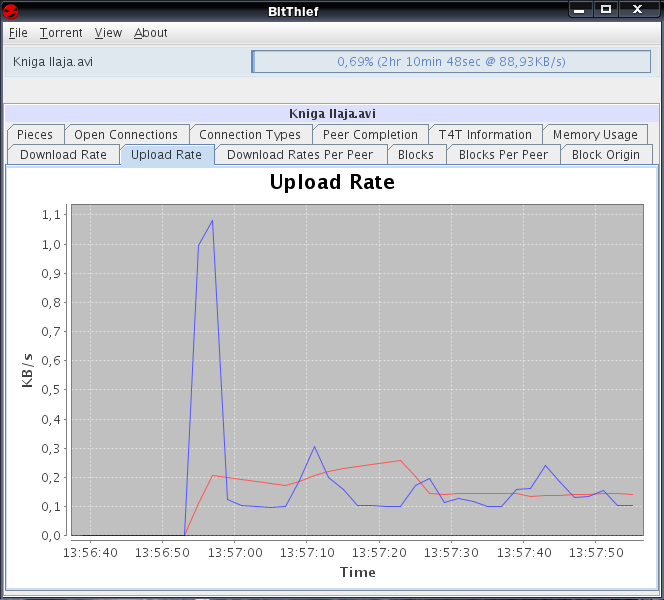Image resolution: width=664 pixels, height=600 pixels.
Task: Click the 0,0 value on the KB/s axis
Action: (51, 536)
